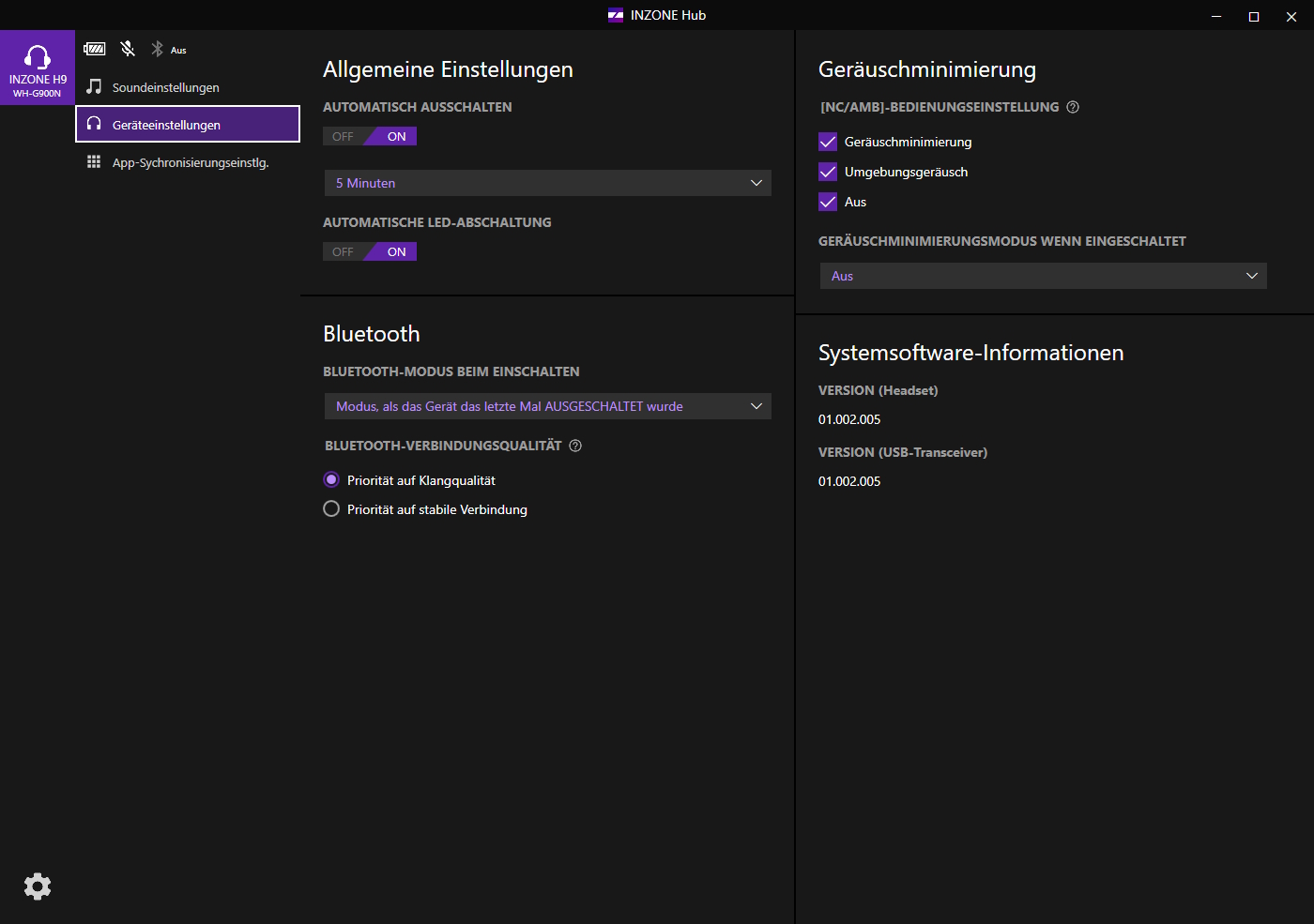Click the AUTOMATISCHE LED-ABSCHALTUNG label
1314x924 pixels.
coord(437,222)
